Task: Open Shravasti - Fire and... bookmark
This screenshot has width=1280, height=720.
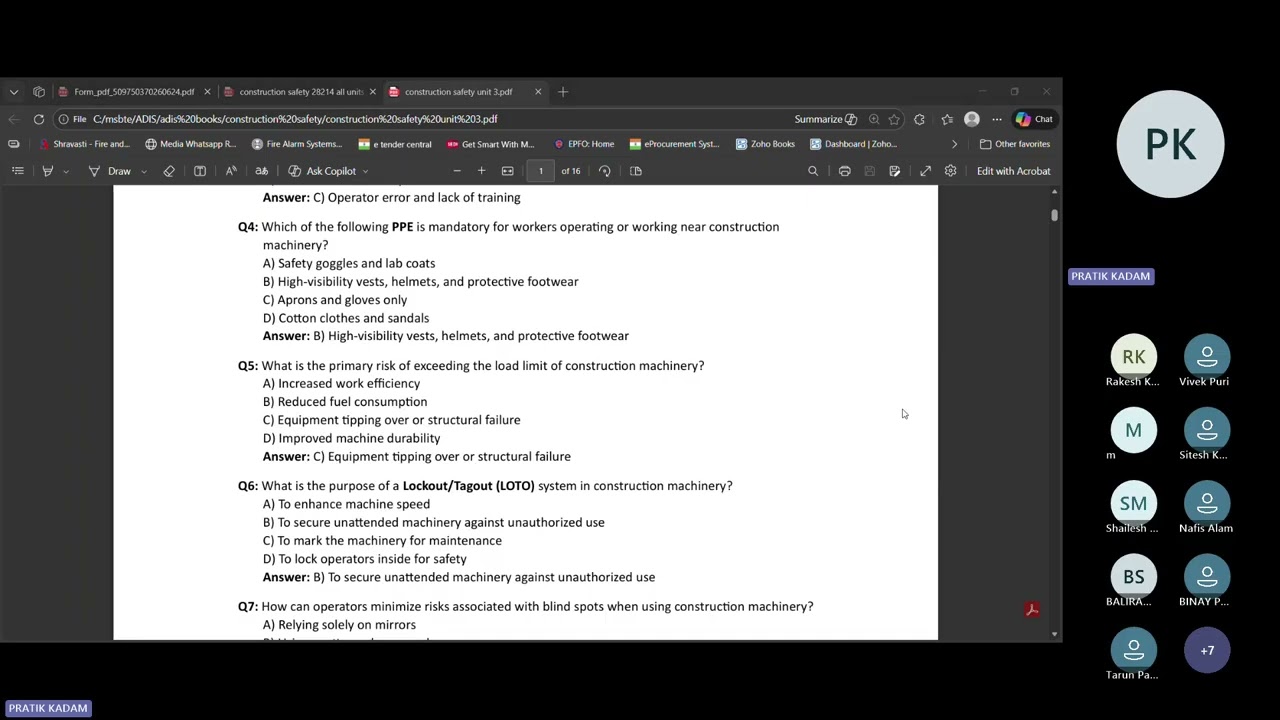Action: tap(84, 144)
